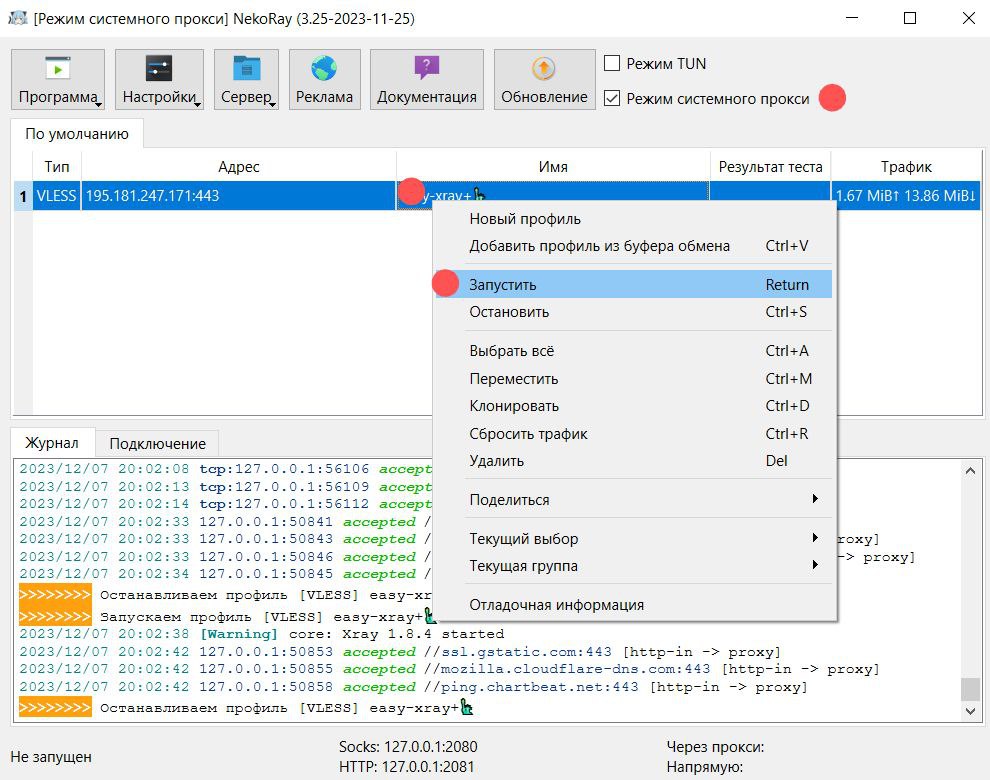This screenshot has height=780, width=990.
Task: Open the Настройки sliders icon
Action: coord(159,69)
